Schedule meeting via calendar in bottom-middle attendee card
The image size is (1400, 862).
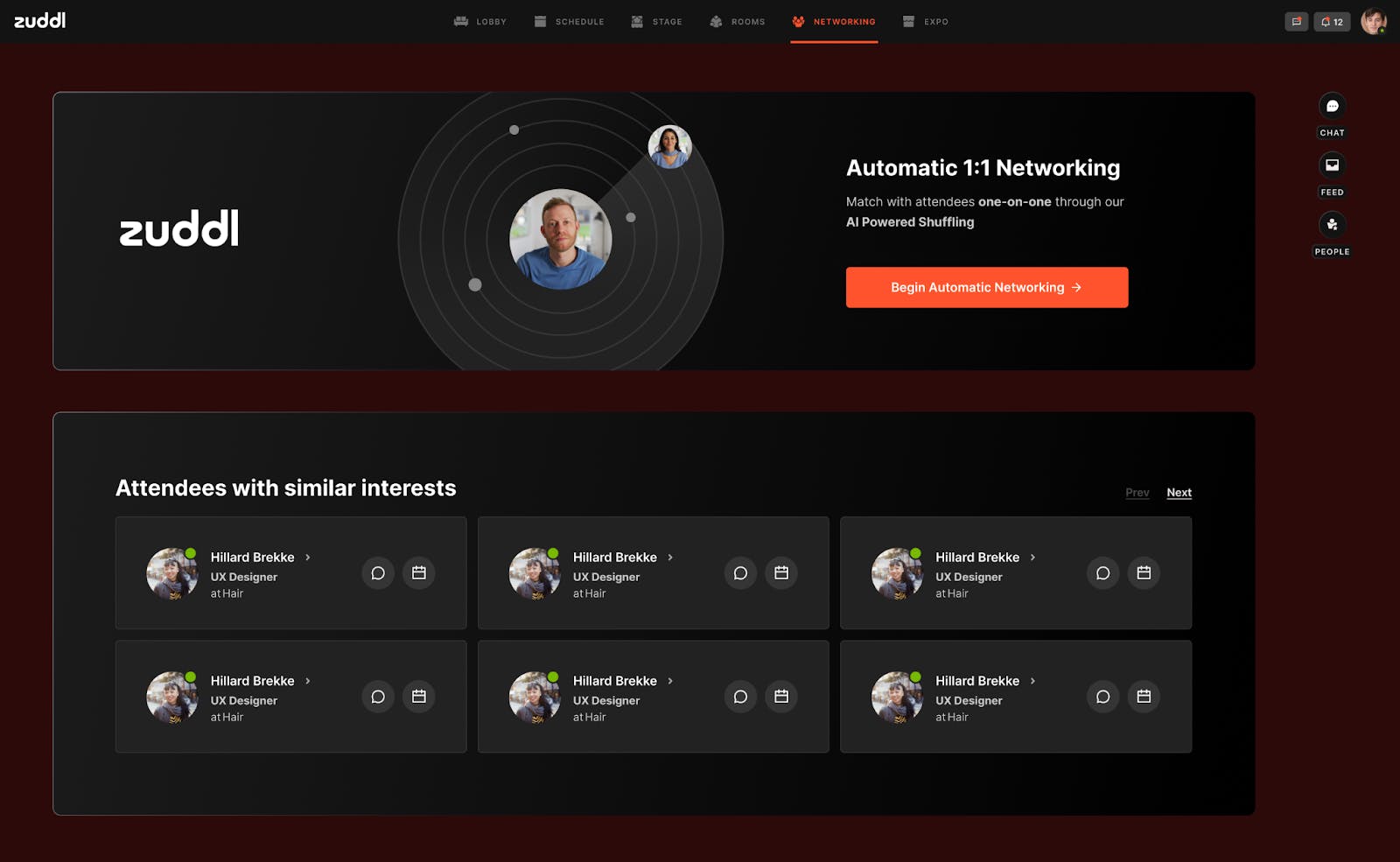781,697
